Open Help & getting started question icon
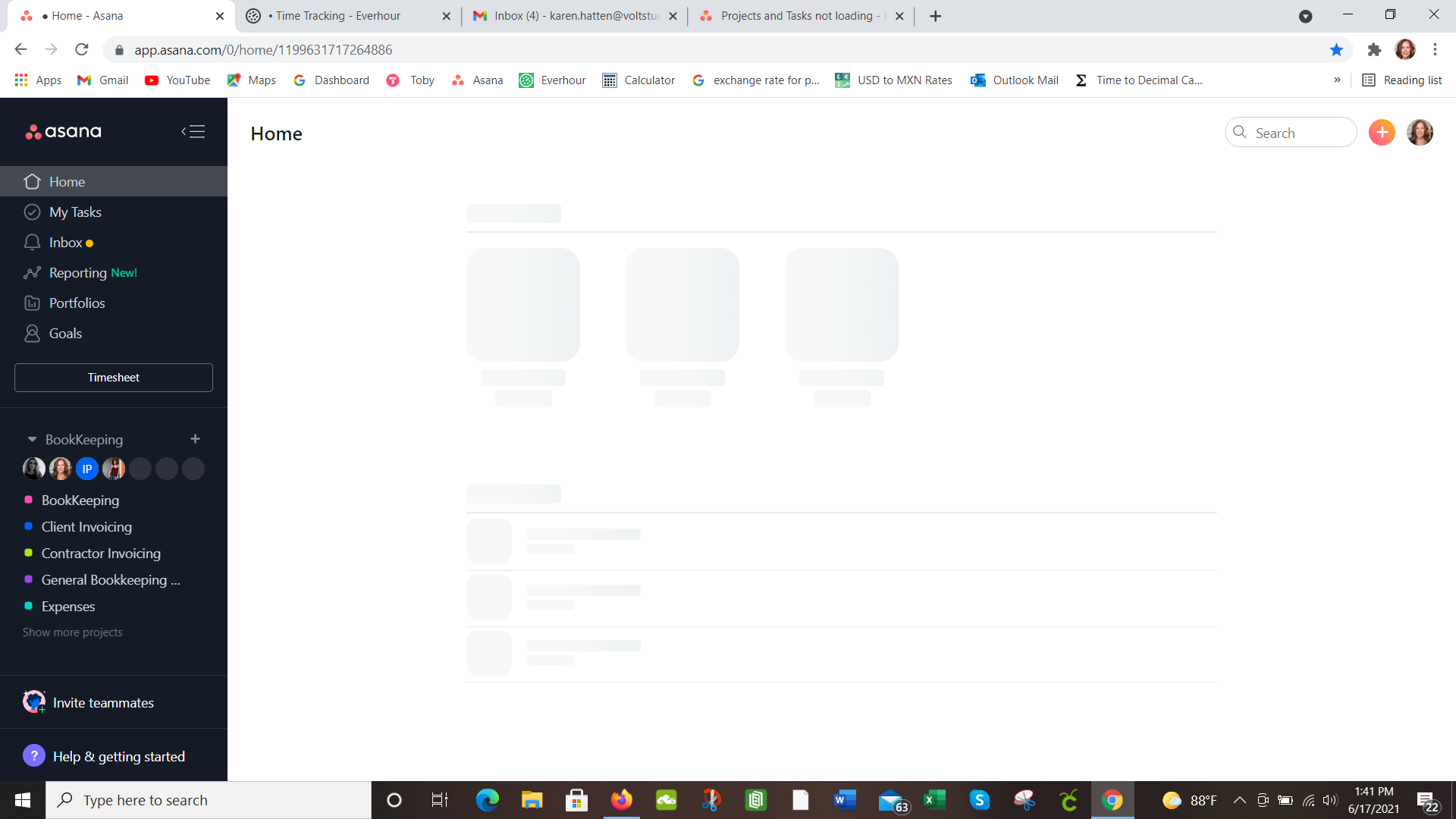 (34, 756)
